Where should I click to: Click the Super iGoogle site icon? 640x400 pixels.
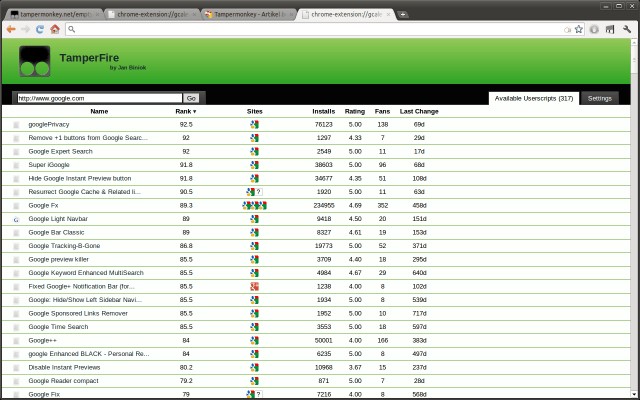click(x=254, y=165)
